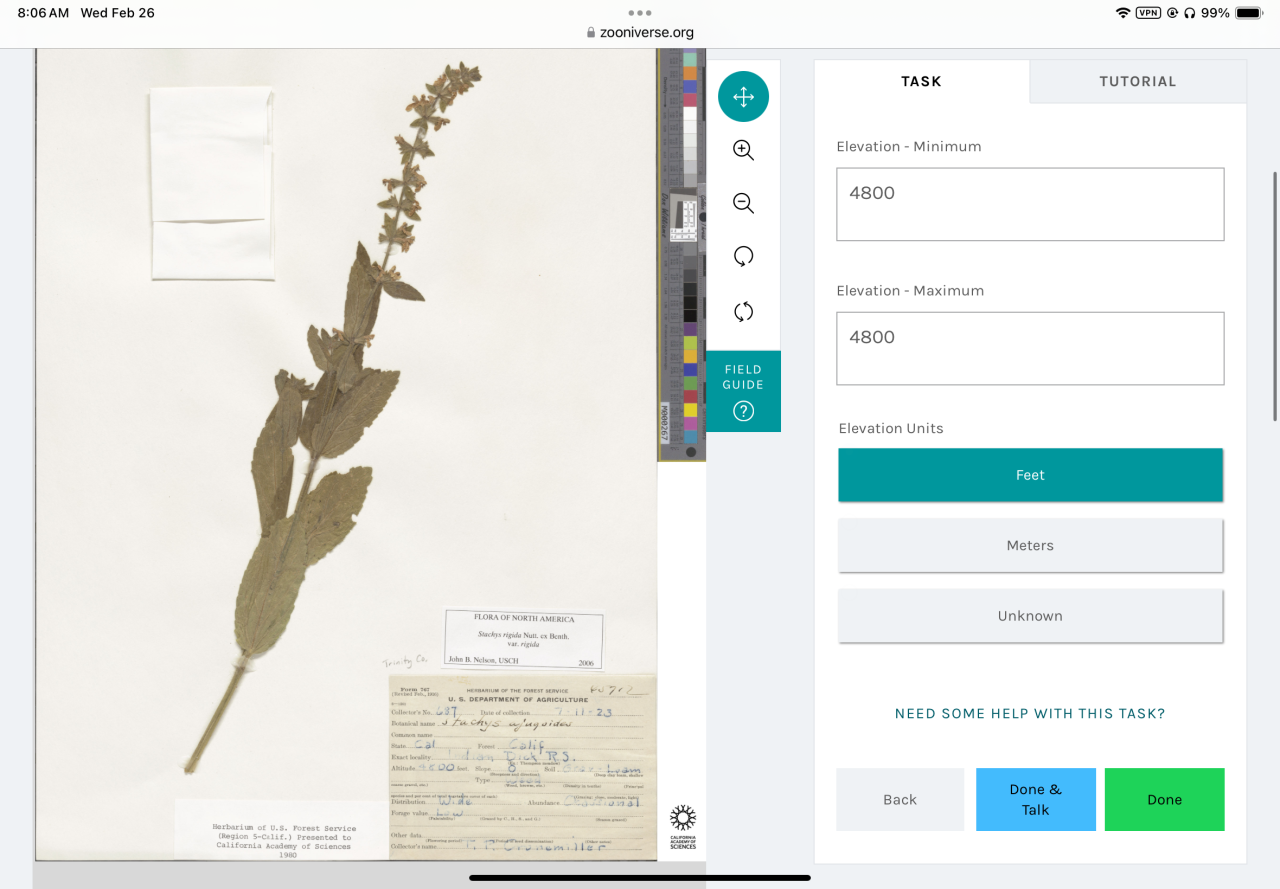This screenshot has width=1280, height=889.
Task: Edit the Elevation - Maximum field
Action: (1030, 348)
